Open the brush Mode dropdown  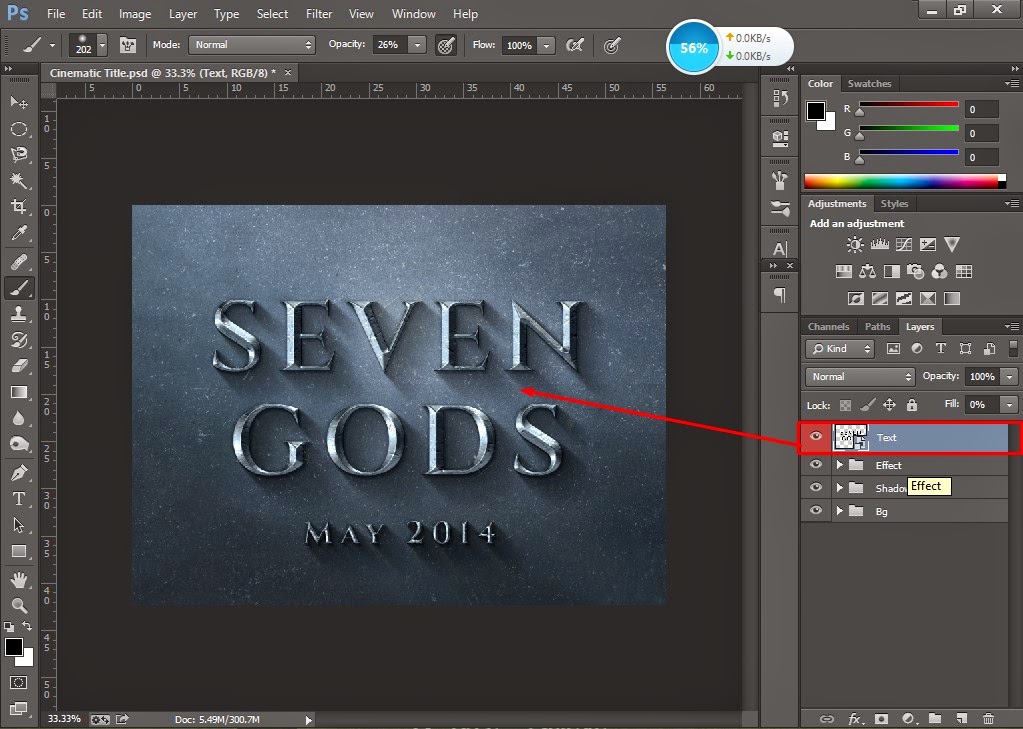251,45
